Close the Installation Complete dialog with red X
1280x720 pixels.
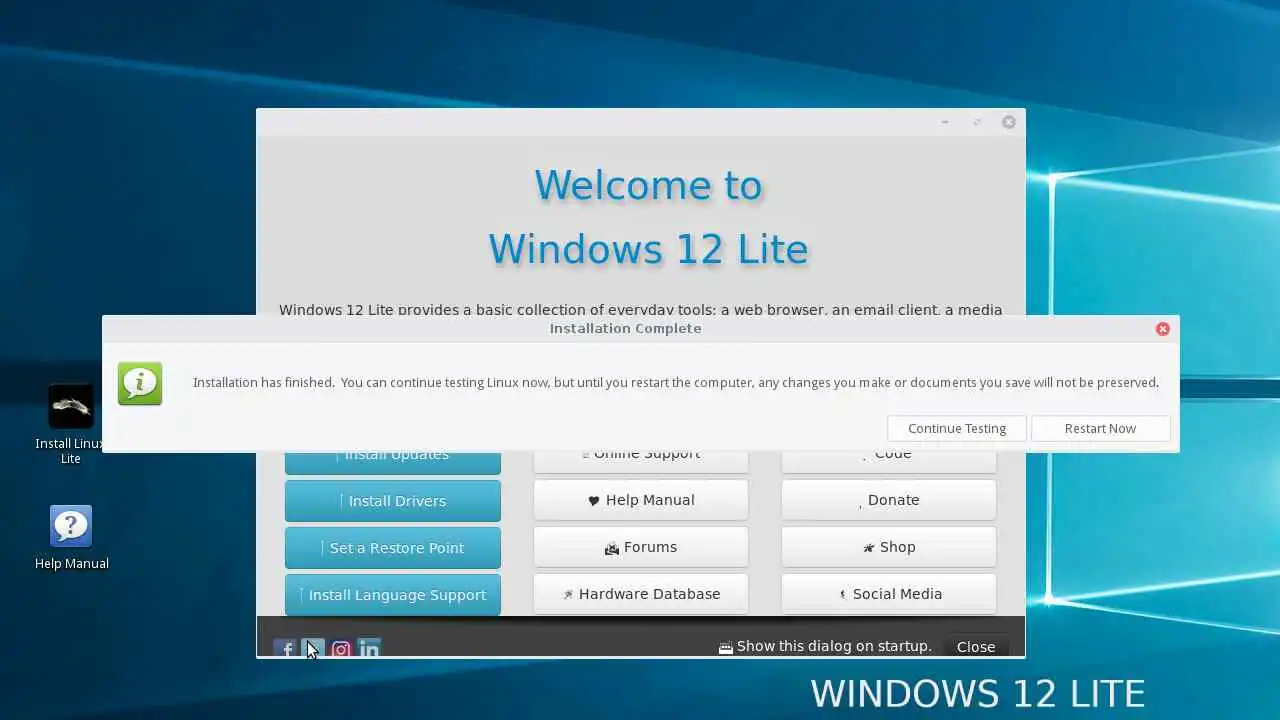[1162, 329]
